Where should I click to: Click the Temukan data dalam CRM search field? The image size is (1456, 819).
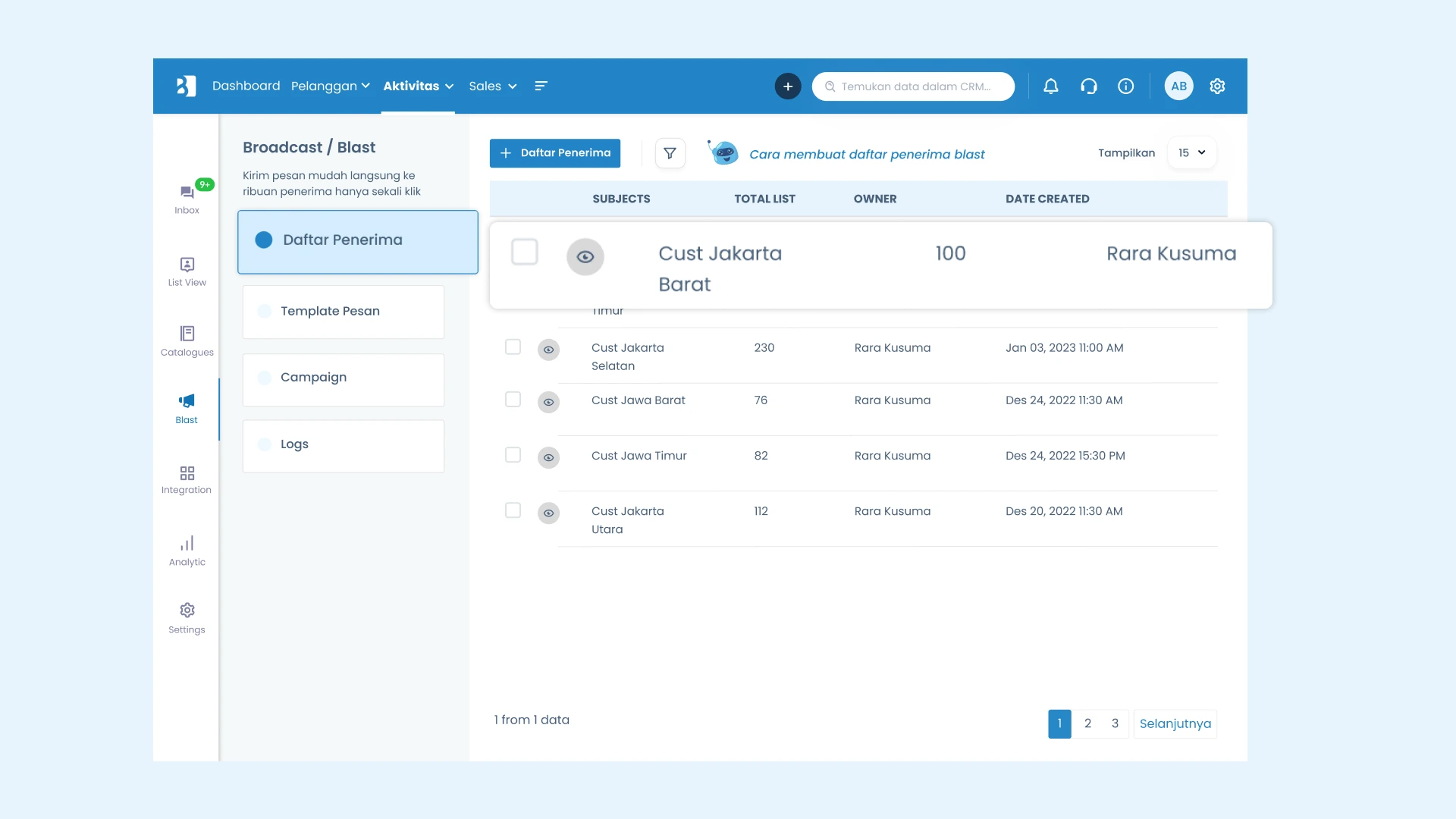[x=913, y=86]
